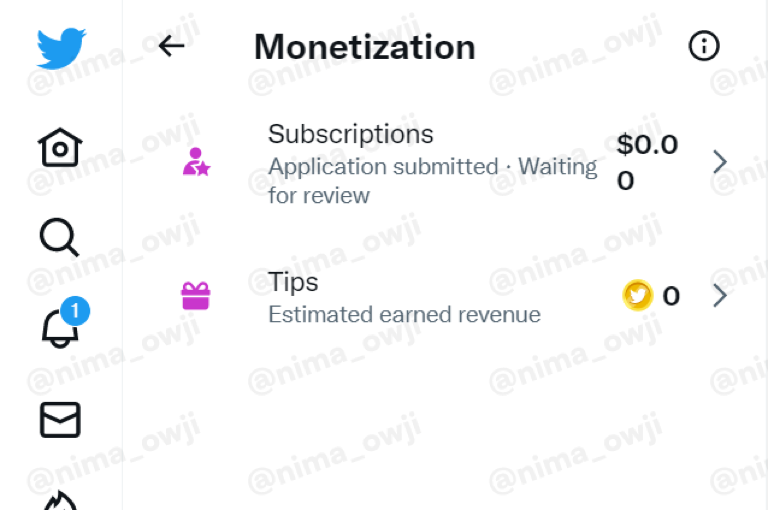
Task: Open the Tips label
Action: pyautogui.click(x=293, y=282)
